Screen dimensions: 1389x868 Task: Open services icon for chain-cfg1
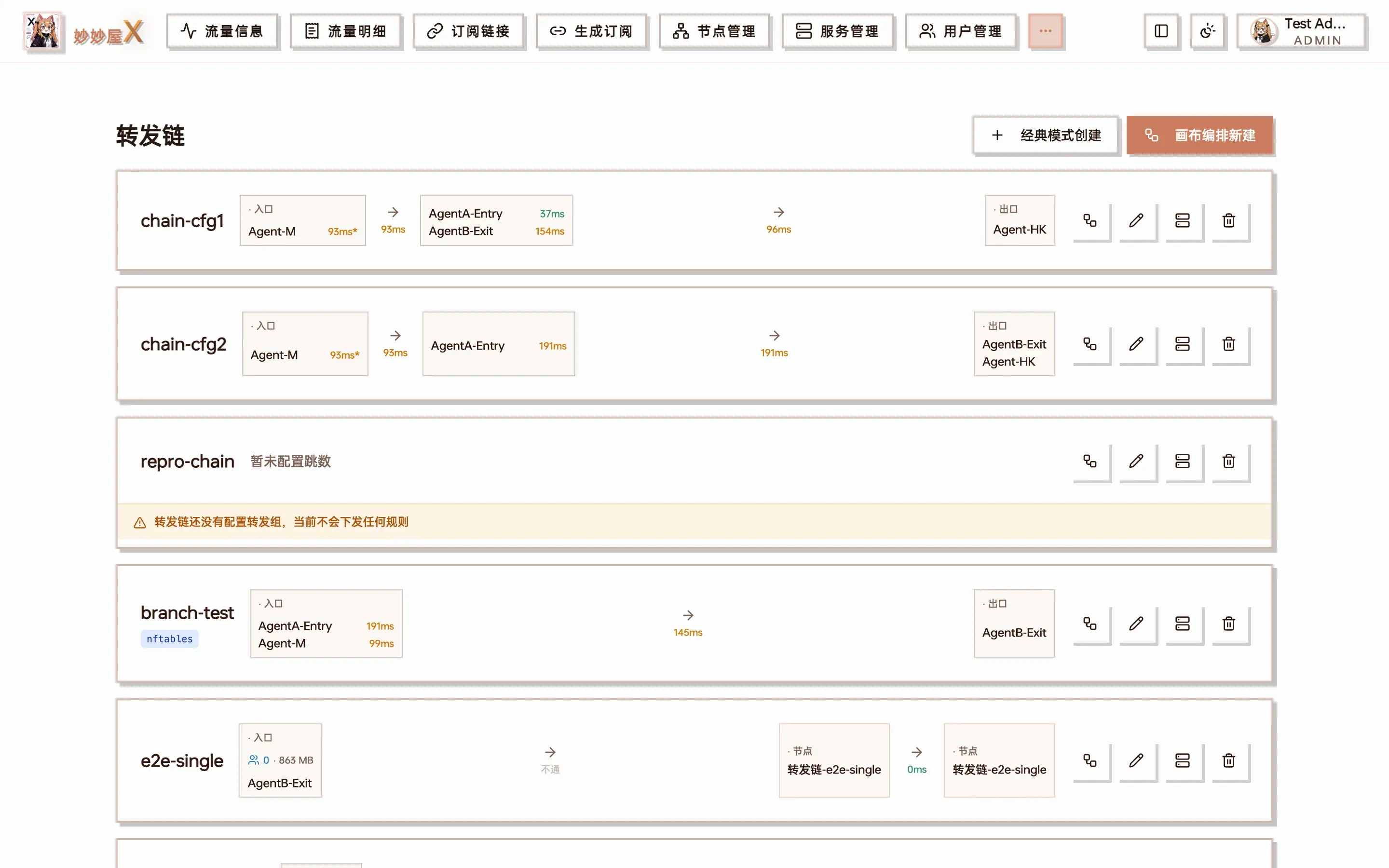click(1183, 221)
